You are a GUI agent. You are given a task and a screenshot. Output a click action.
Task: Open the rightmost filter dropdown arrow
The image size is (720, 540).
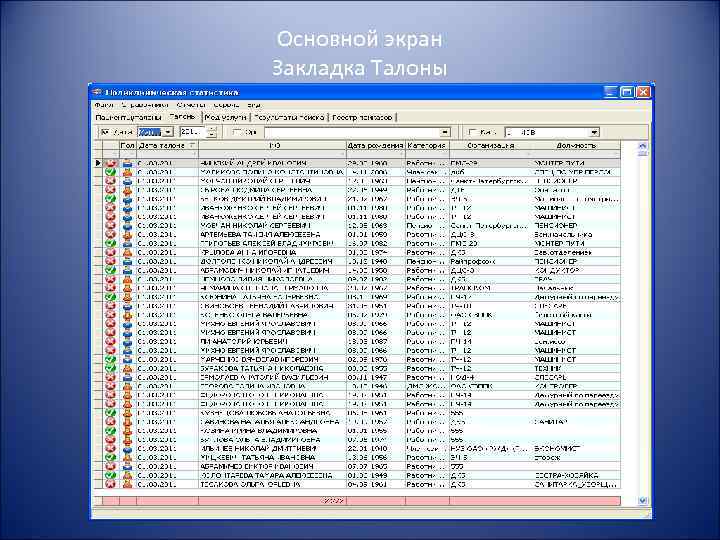click(594, 132)
